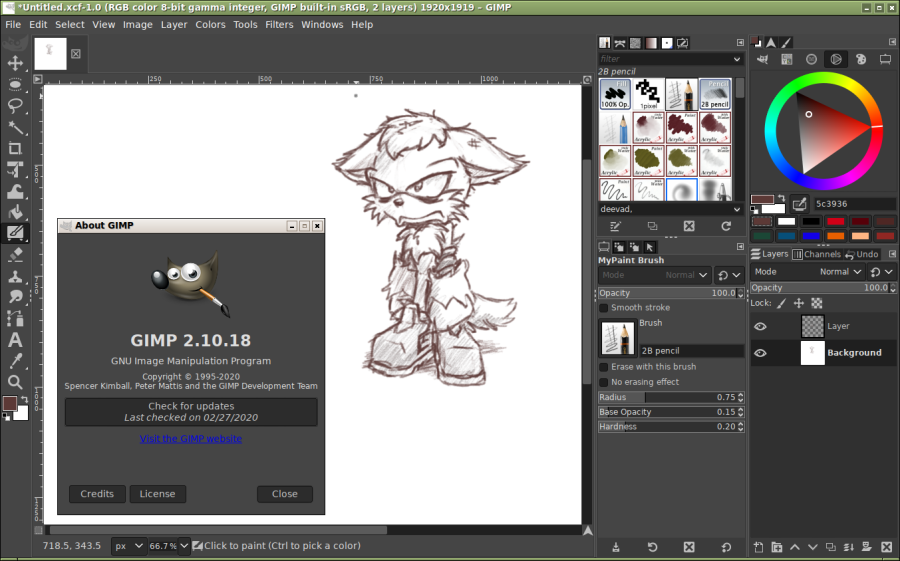Enable No erasing effect checkbox
Screen dimensions: 900x561
[x=604, y=382]
